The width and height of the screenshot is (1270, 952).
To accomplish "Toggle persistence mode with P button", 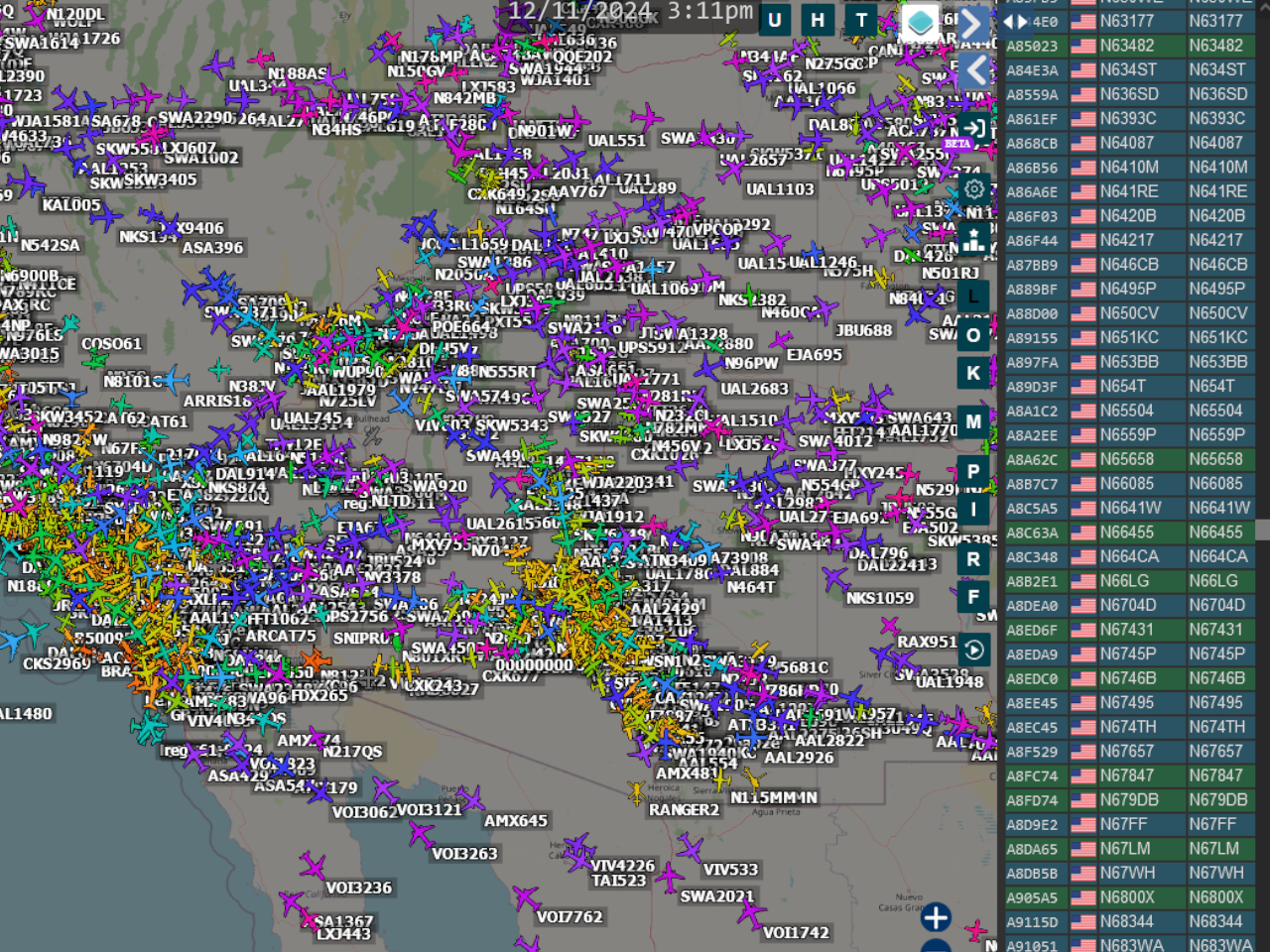I will (x=973, y=472).
